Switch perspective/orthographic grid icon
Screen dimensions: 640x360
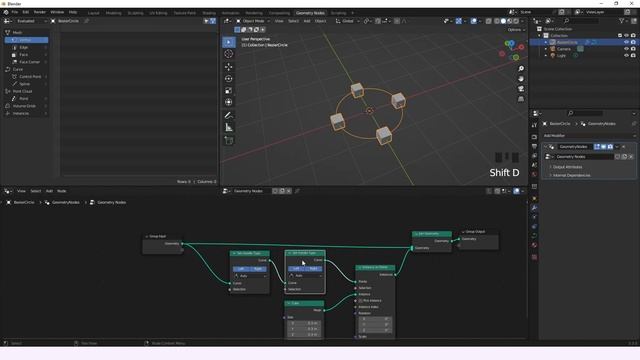click(x=521, y=99)
